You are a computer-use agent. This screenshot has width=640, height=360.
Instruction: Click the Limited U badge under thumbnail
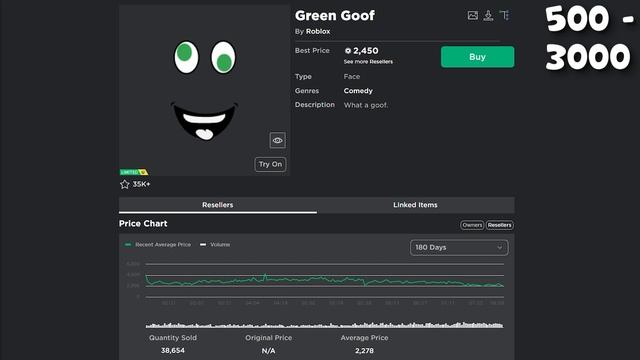(134, 172)
